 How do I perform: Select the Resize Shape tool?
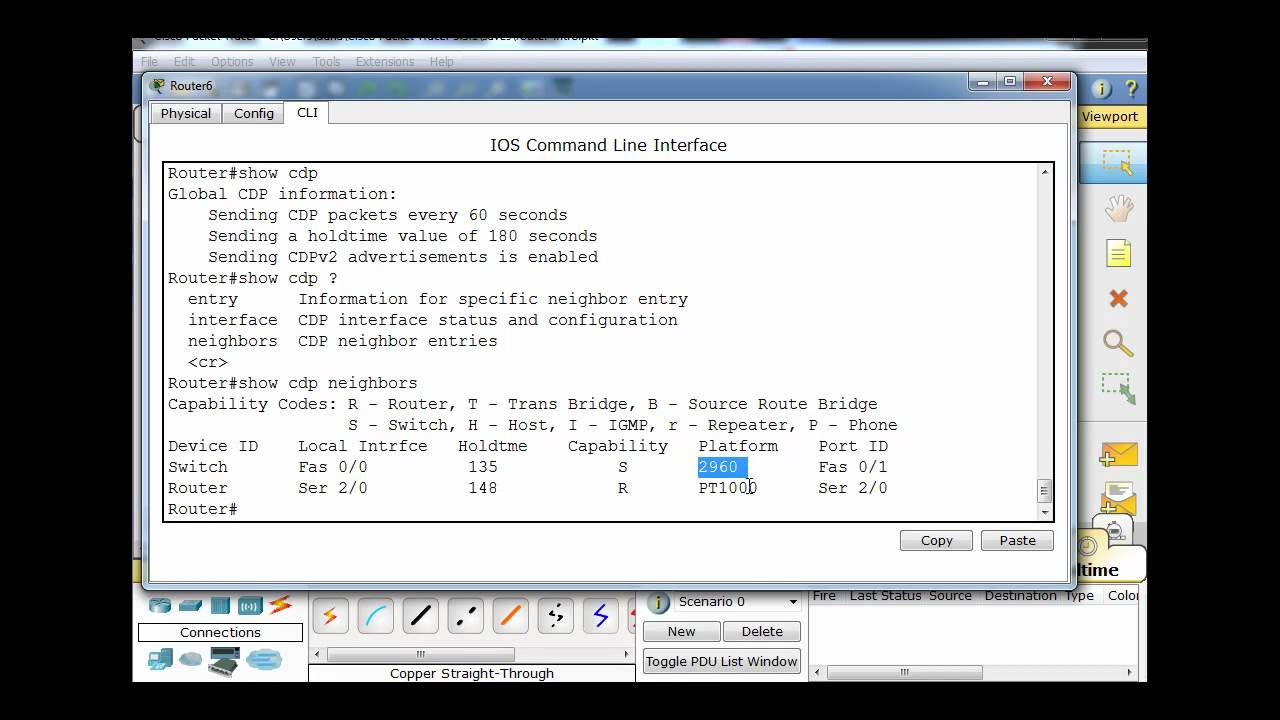pos(1118,388)
